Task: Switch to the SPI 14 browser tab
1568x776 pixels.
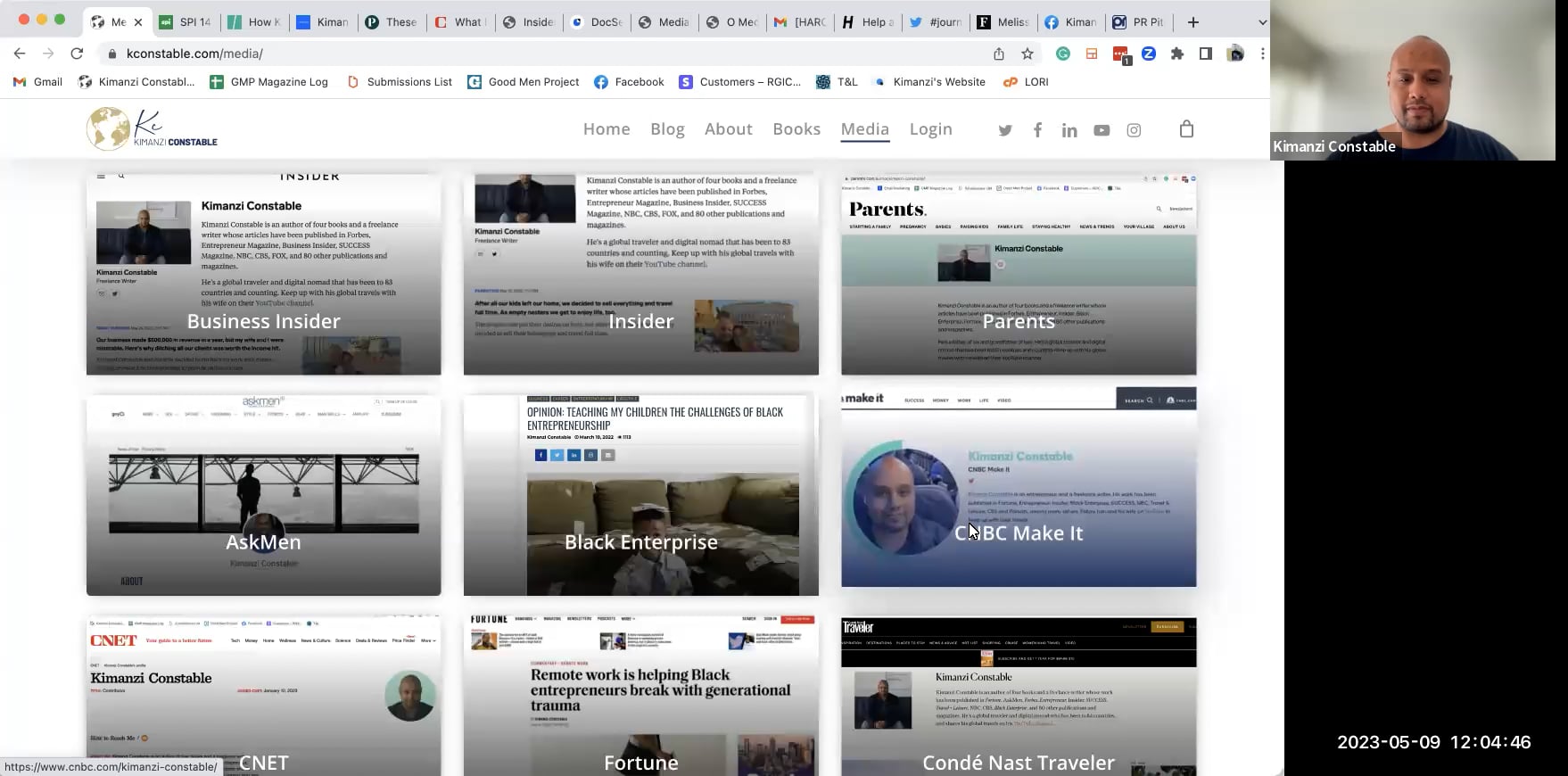Action: point(186,21)
